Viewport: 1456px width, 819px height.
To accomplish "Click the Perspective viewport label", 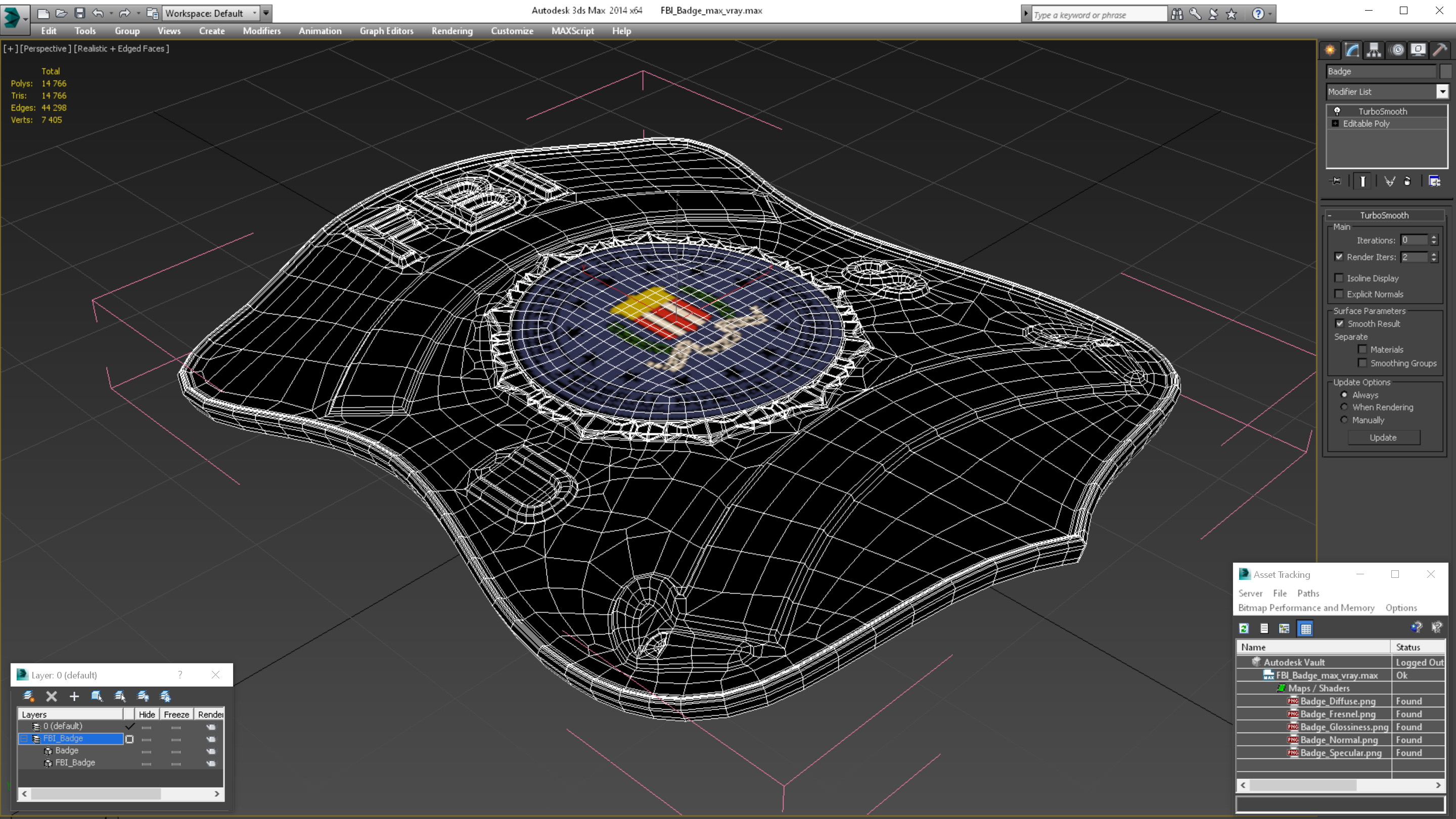I will [46, 49].
